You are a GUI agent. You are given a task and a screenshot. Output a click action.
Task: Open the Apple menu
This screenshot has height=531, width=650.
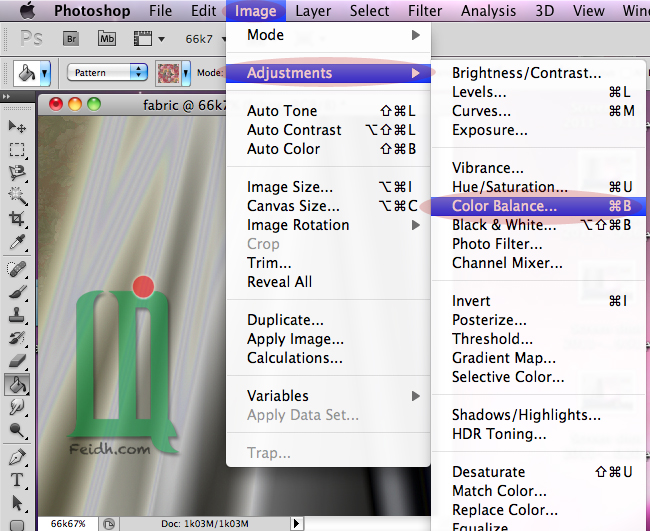point(28,10)
